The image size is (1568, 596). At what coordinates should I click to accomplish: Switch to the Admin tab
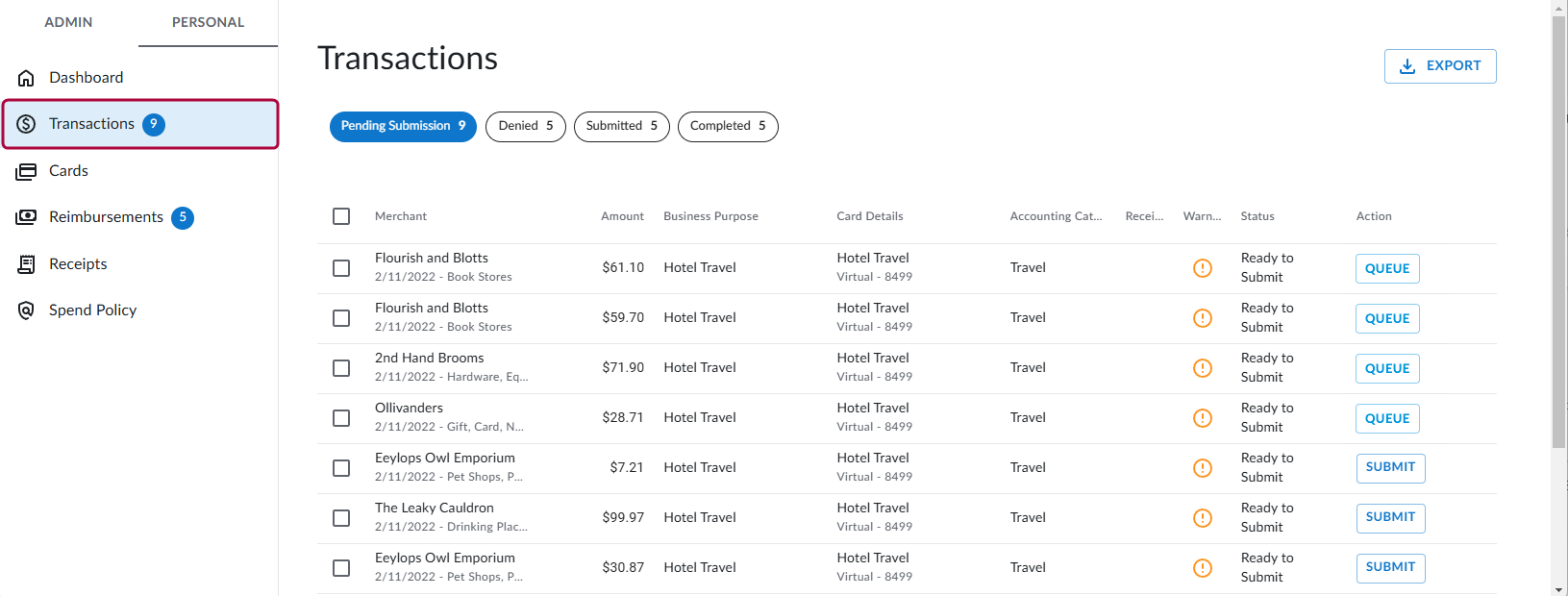coord(68,22)
